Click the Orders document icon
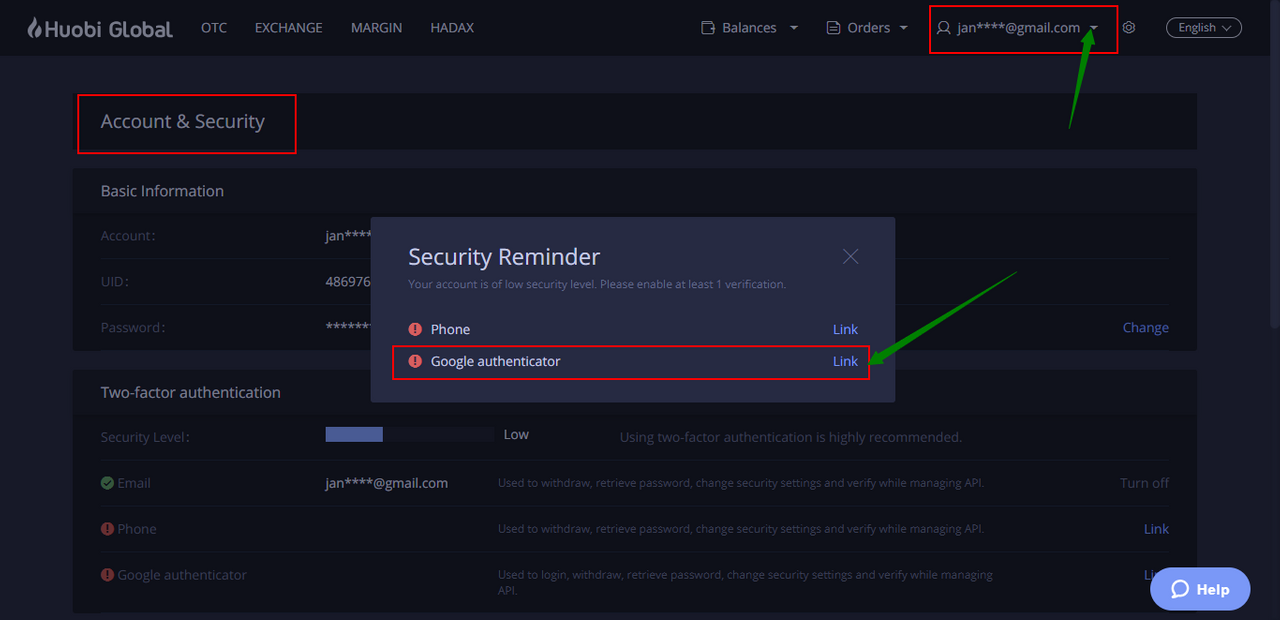This screenshot has width=1280, height=620. (833, 28)
